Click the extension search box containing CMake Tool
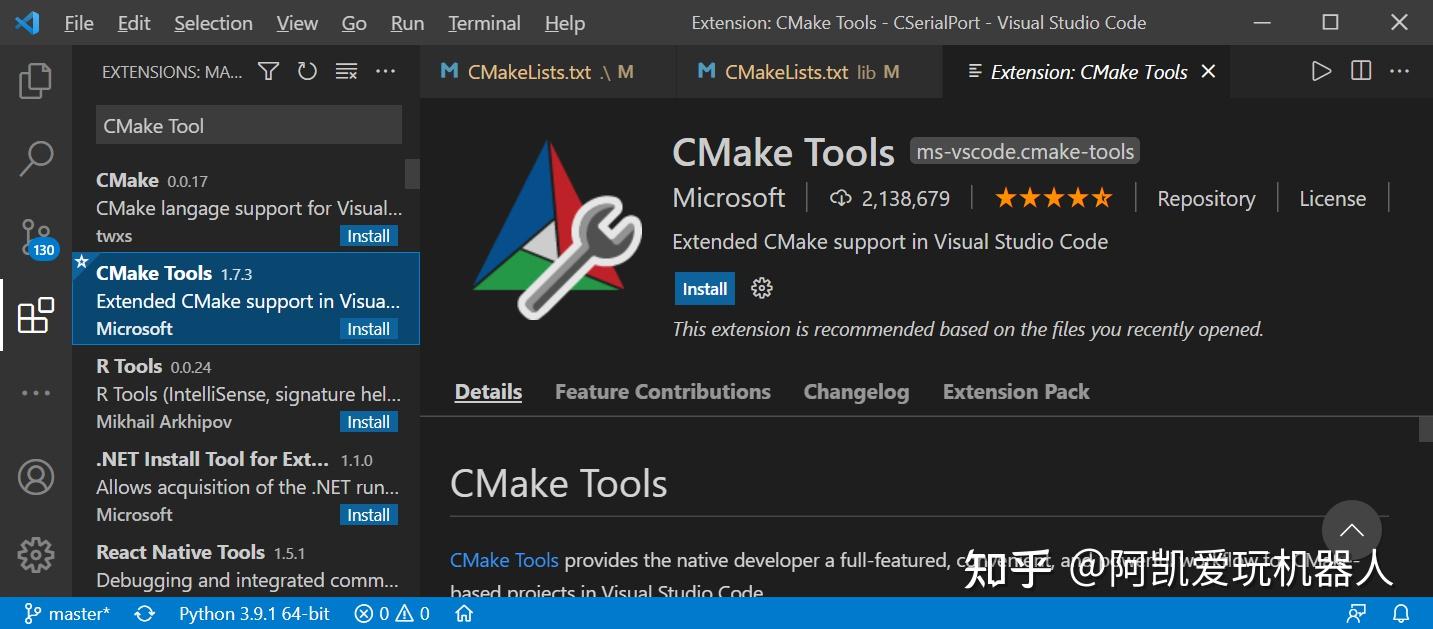 248,125
